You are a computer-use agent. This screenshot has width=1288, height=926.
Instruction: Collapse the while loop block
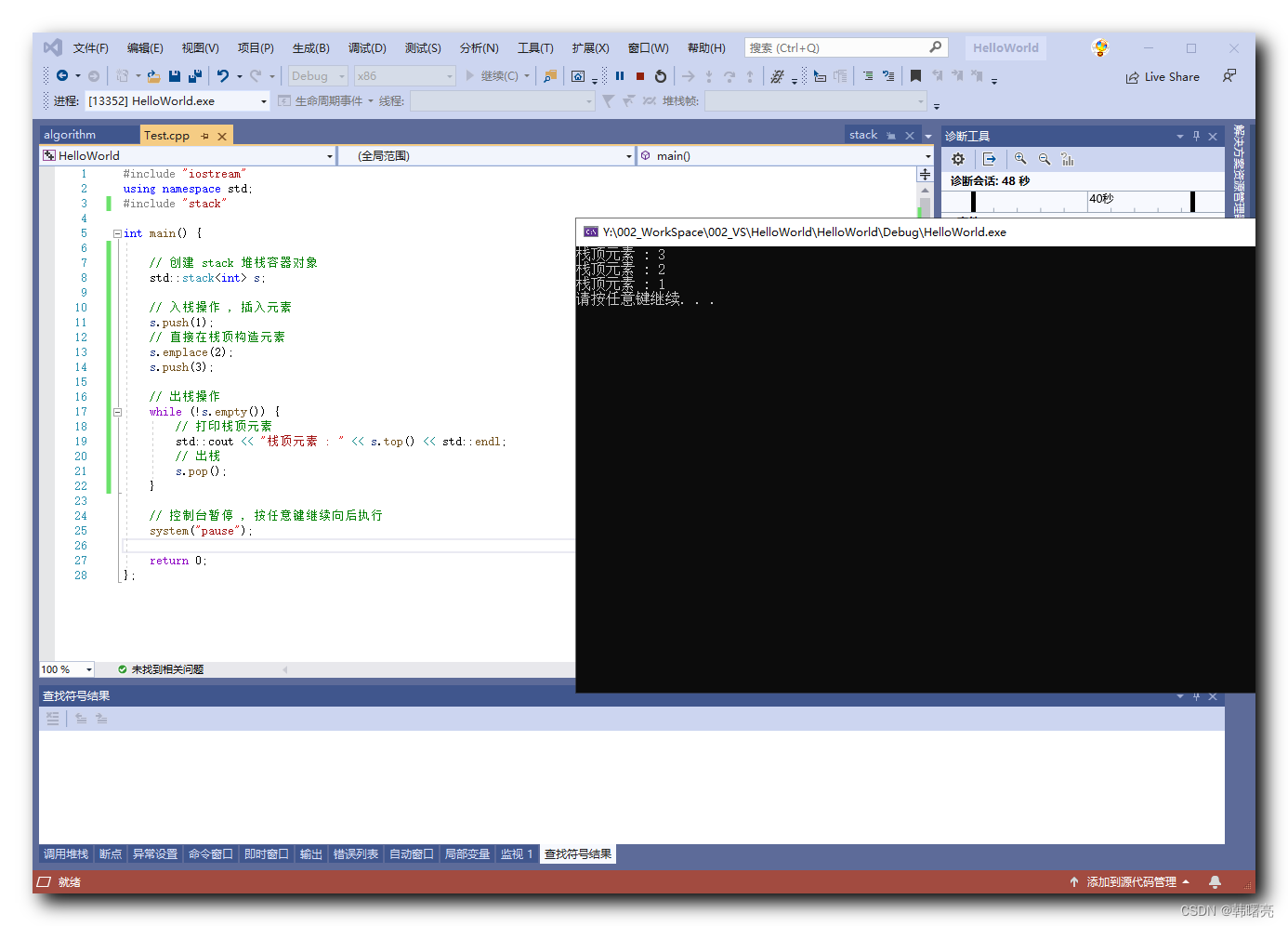117,412
